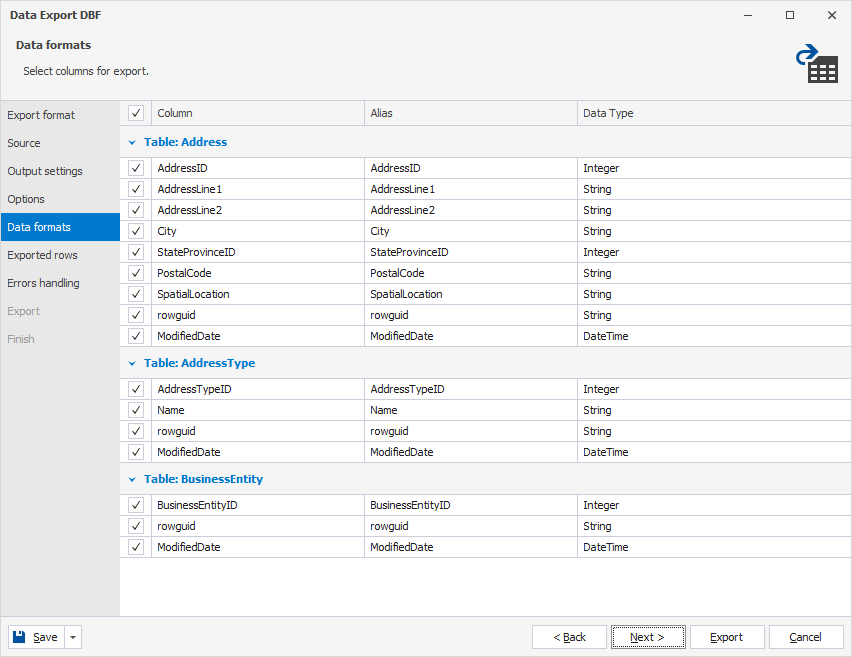Click the Alias column header
Screen dimensions: 852x657
471,113
